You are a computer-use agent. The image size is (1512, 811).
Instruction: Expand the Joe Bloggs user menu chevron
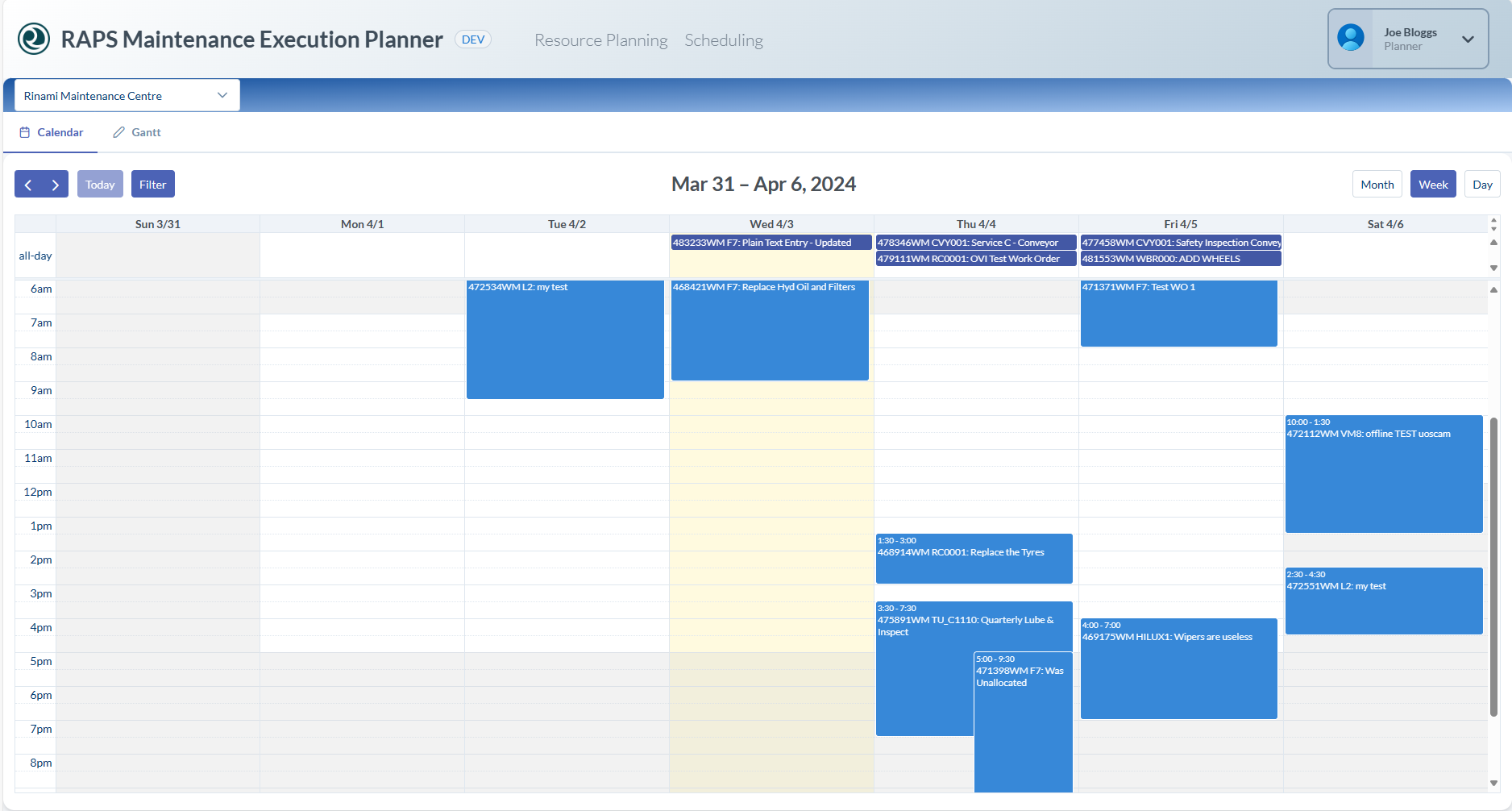tap(1468, 38)
